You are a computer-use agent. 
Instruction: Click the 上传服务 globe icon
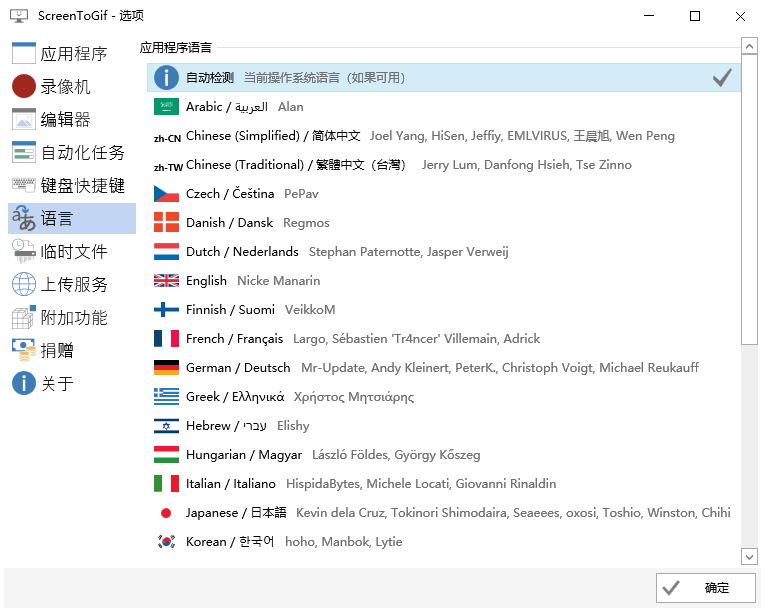click(23, 284)
